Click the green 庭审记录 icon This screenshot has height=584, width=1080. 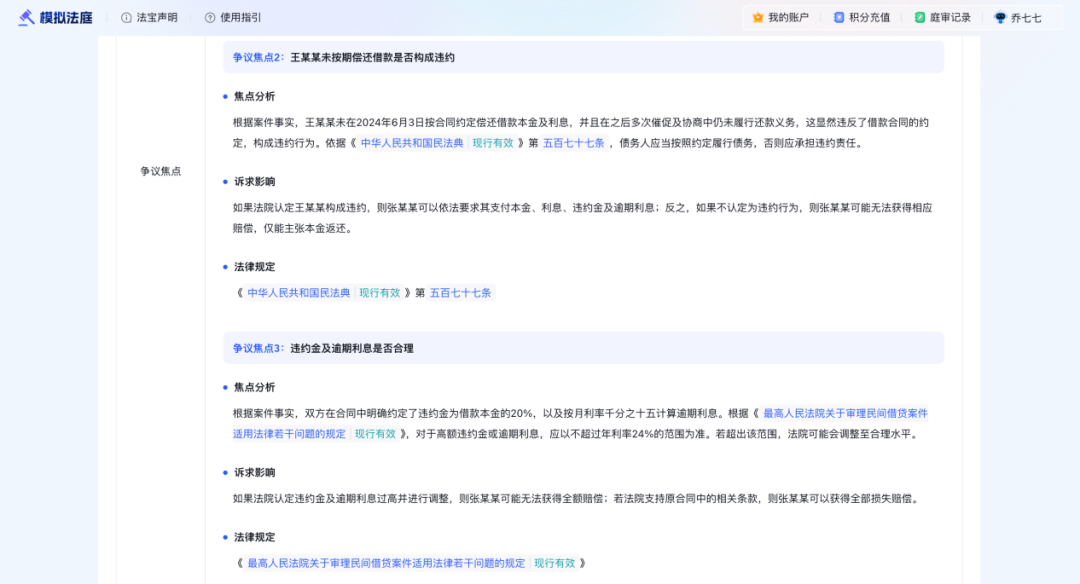920,18
